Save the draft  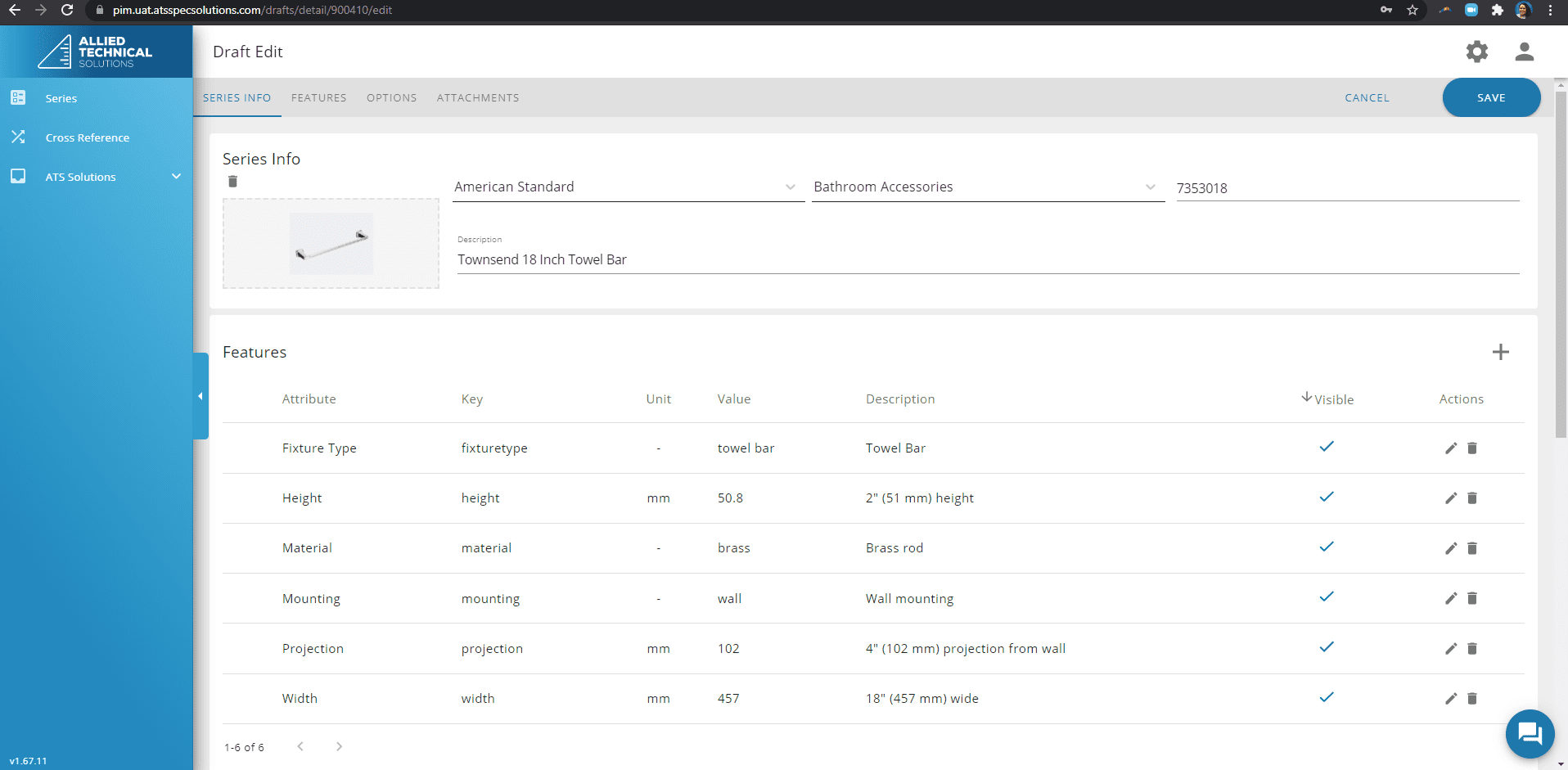click(1491, 97)
